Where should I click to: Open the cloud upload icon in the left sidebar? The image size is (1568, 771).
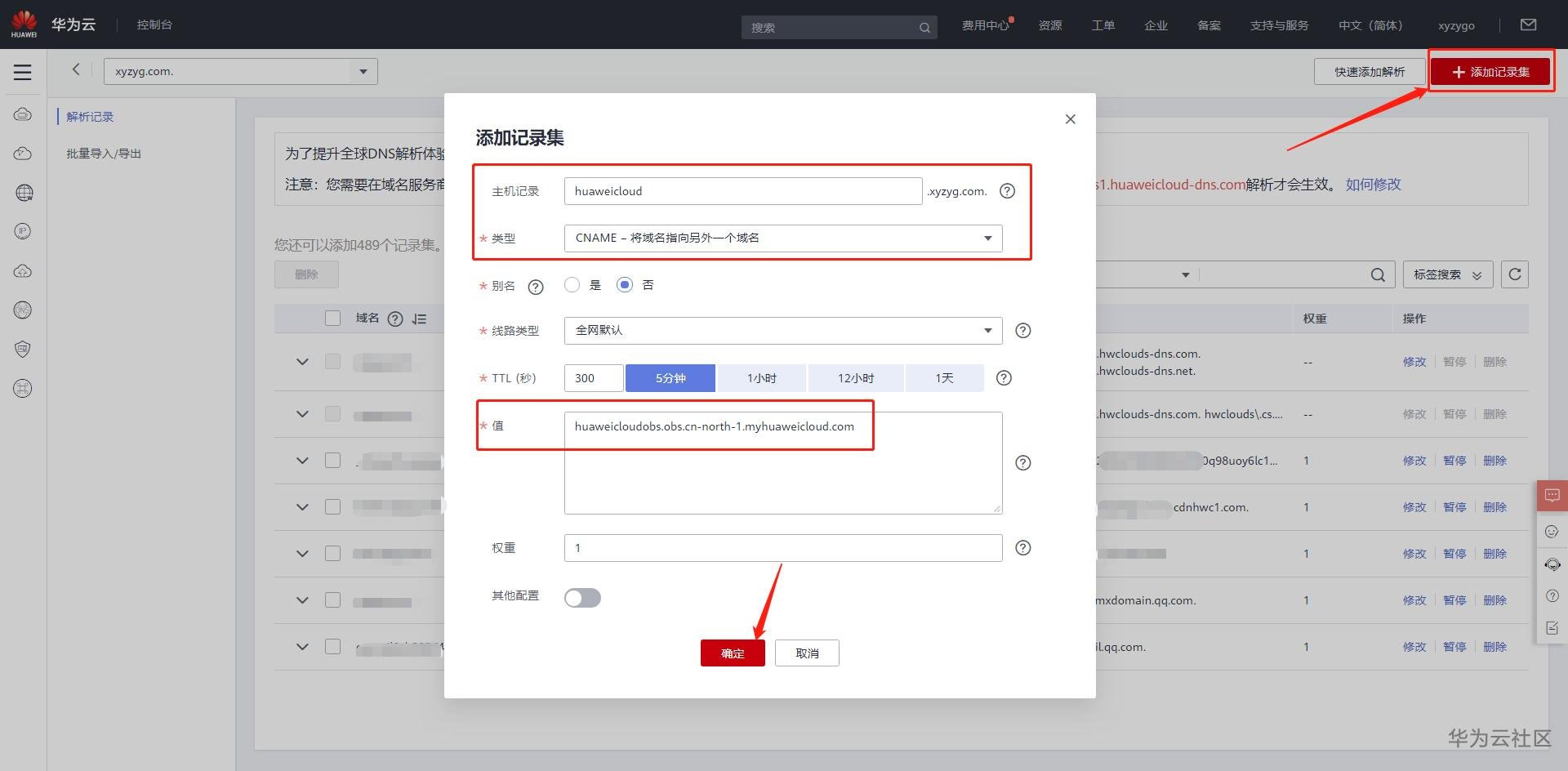(x=23, y=270)
